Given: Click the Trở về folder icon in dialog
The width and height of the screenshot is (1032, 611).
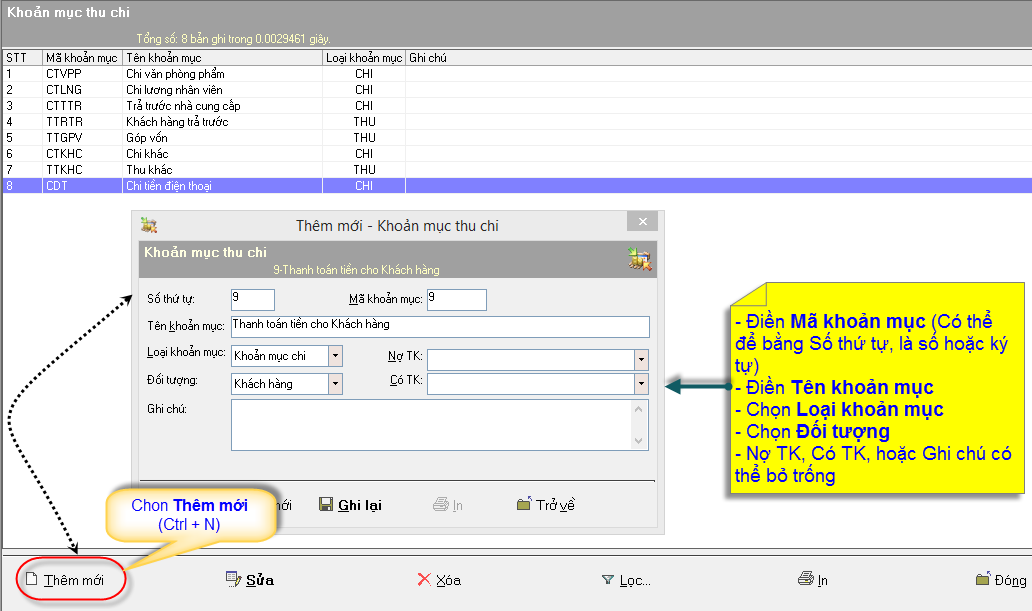Looking at the screenshot, I should [x=524, y=505].
